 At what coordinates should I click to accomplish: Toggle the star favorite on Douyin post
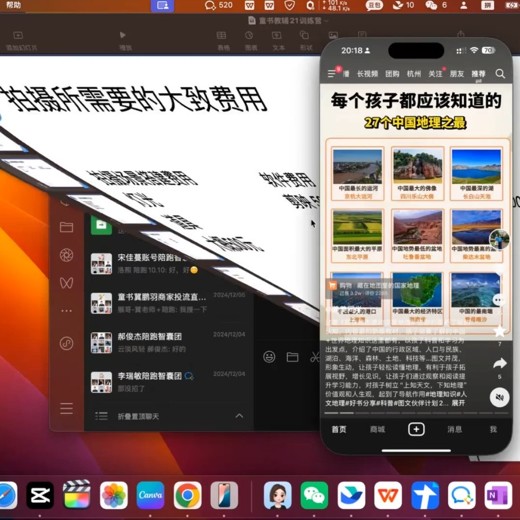pyautogui.click(x=500, y=331)
